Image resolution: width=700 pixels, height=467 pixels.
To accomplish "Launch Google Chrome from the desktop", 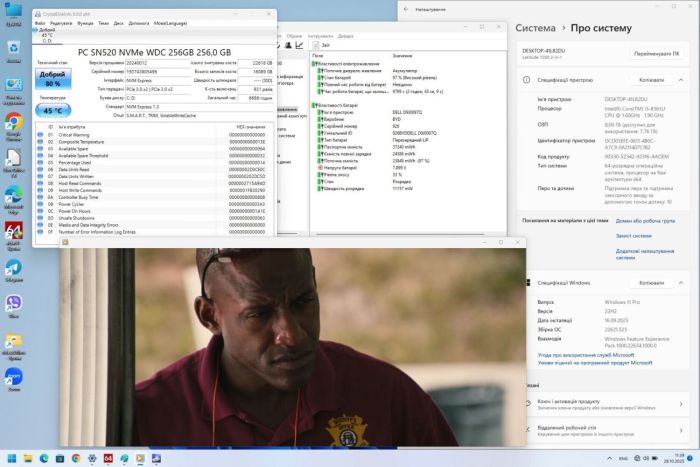I will pos(13,127).
